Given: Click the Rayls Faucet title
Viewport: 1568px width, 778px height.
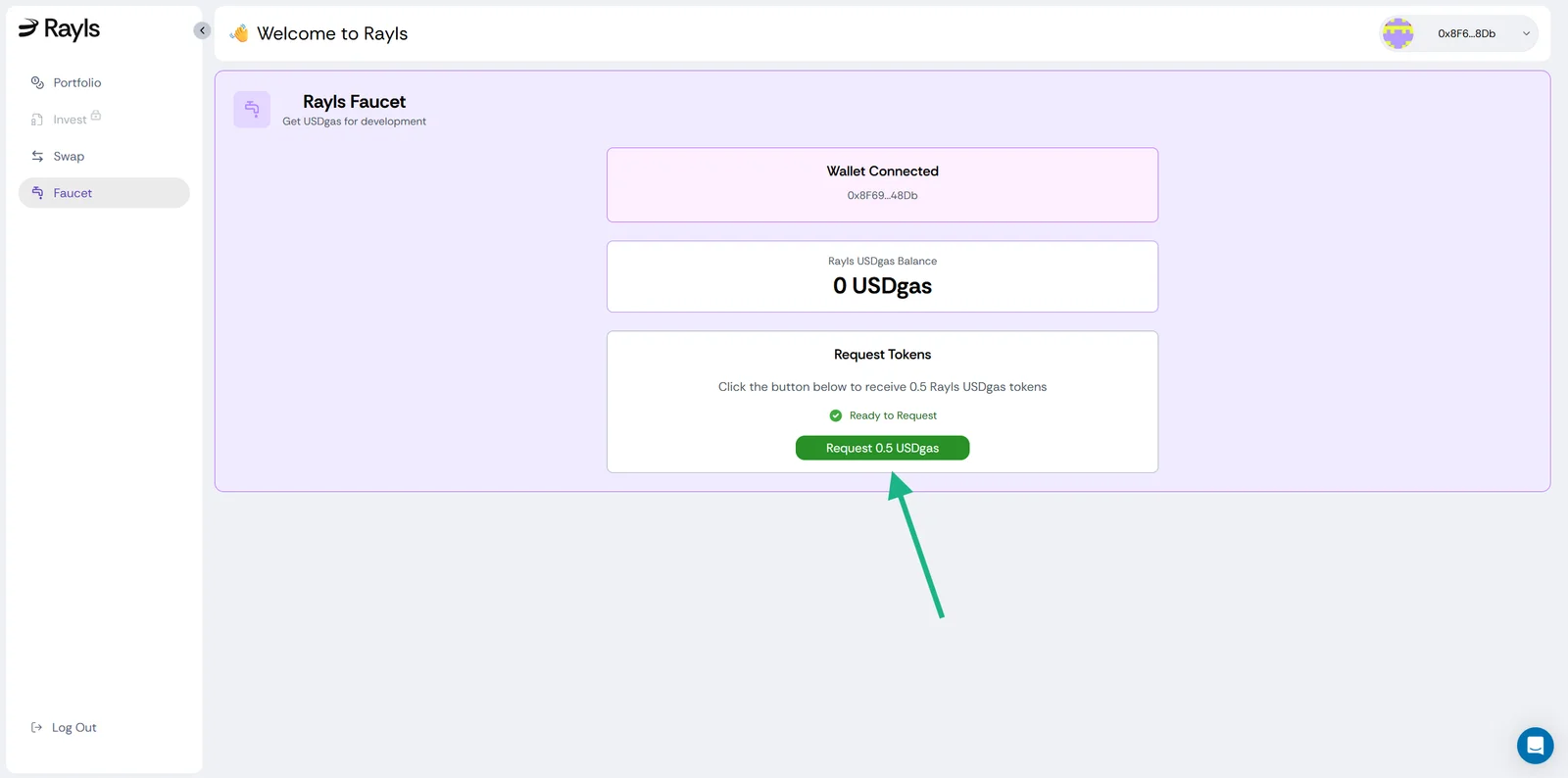Looking at the screenshot, I should (354, 102).
